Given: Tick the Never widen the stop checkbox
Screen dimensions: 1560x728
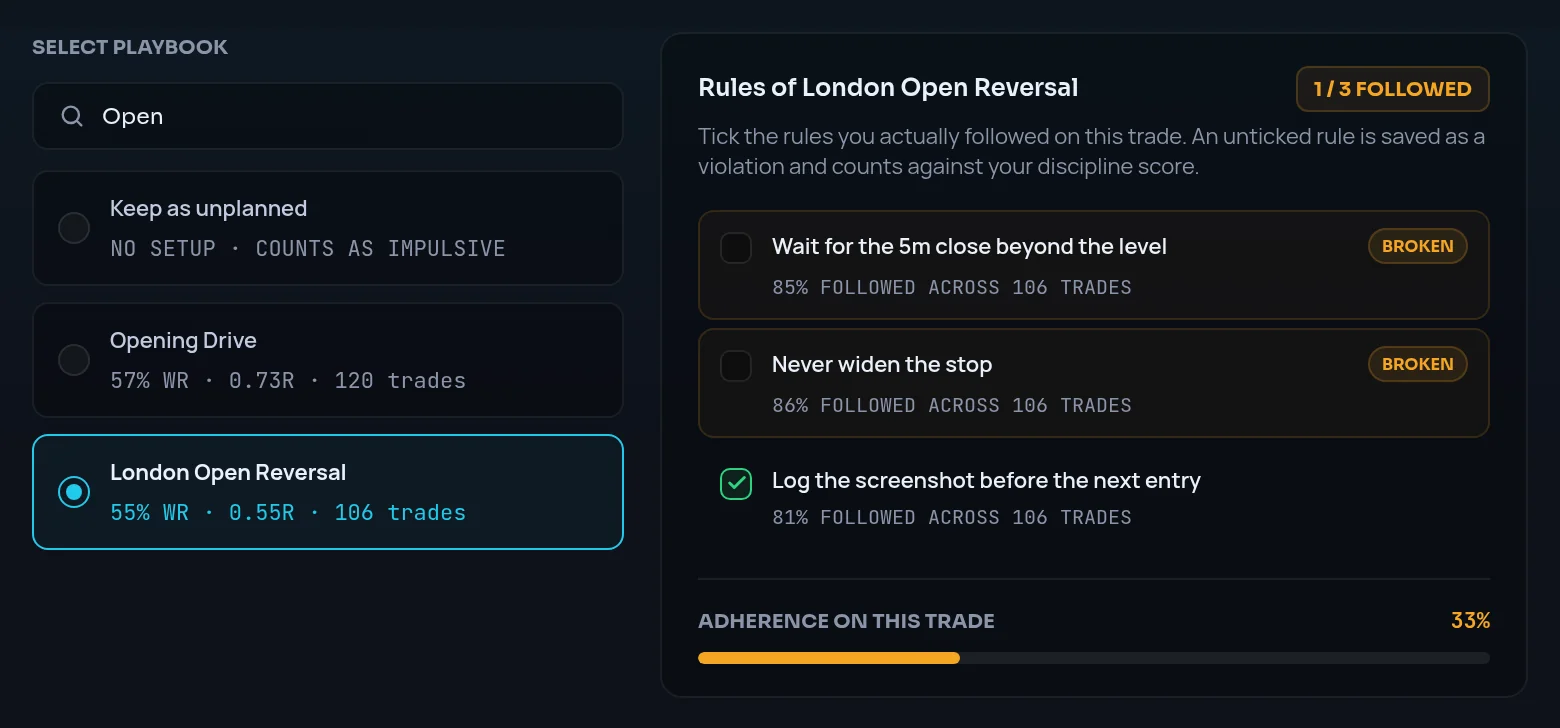Looking at the screenshot, I should [x=736, y=365].
